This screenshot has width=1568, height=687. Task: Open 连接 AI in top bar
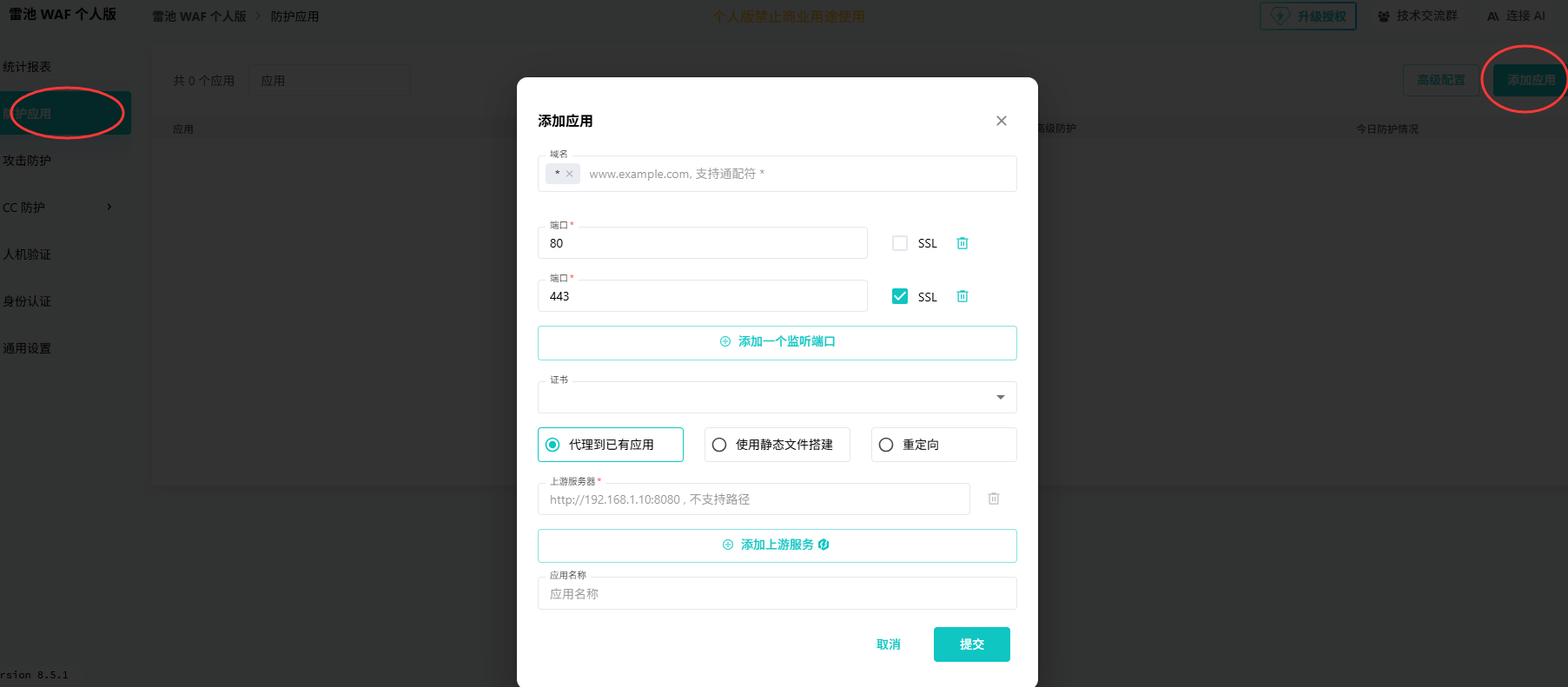pyautogui.click(x=1516, y=17)
